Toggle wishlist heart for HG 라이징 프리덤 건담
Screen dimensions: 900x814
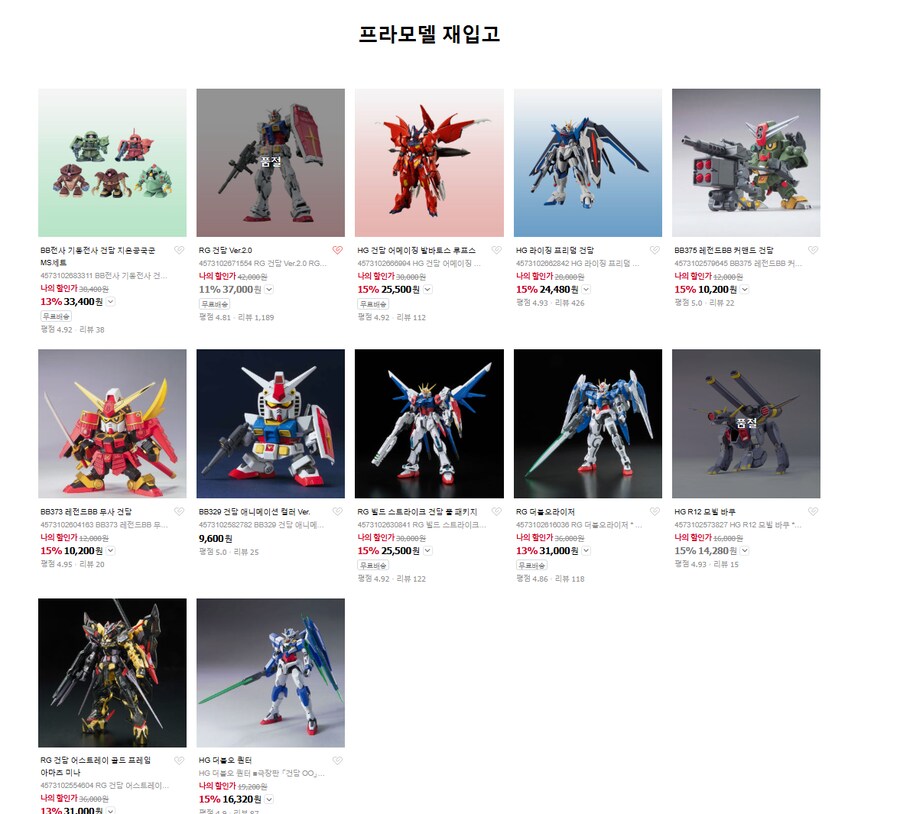(x=654, y=250)
